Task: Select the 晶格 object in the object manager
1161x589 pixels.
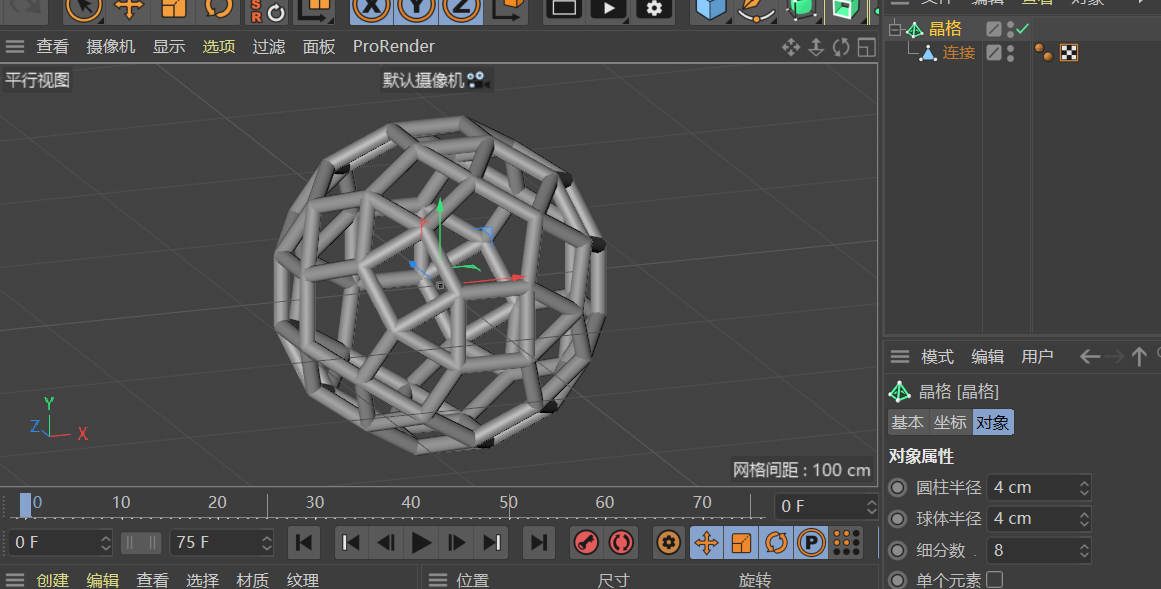Action: click(945, 29)
